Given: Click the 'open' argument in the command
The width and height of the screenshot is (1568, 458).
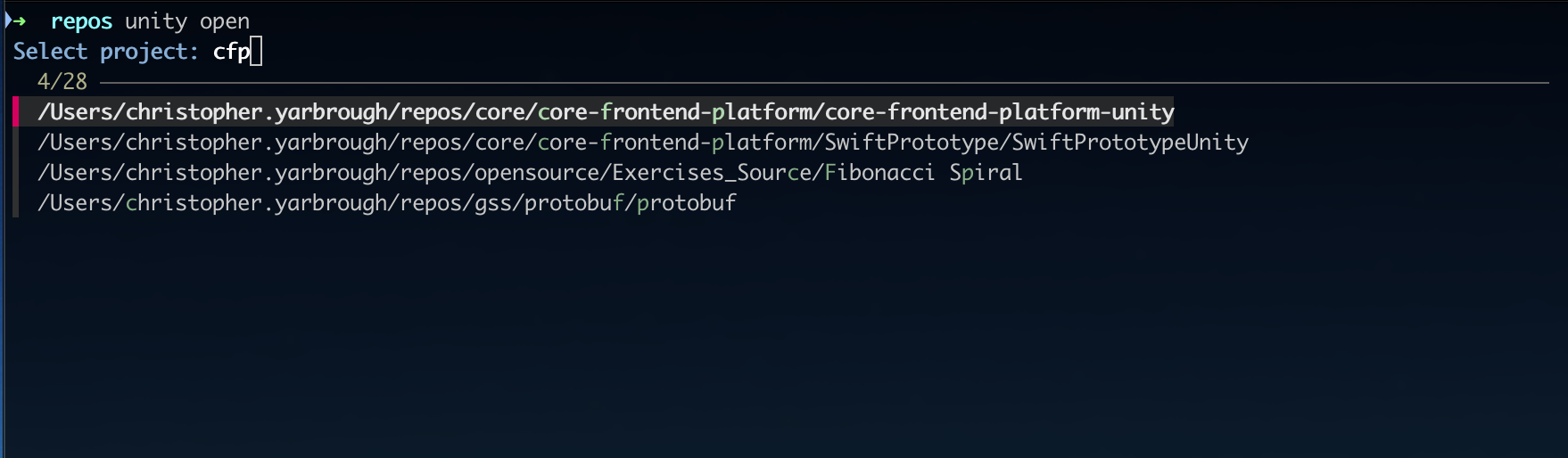Looking at the screenshot, I should [x=225, y=21].
